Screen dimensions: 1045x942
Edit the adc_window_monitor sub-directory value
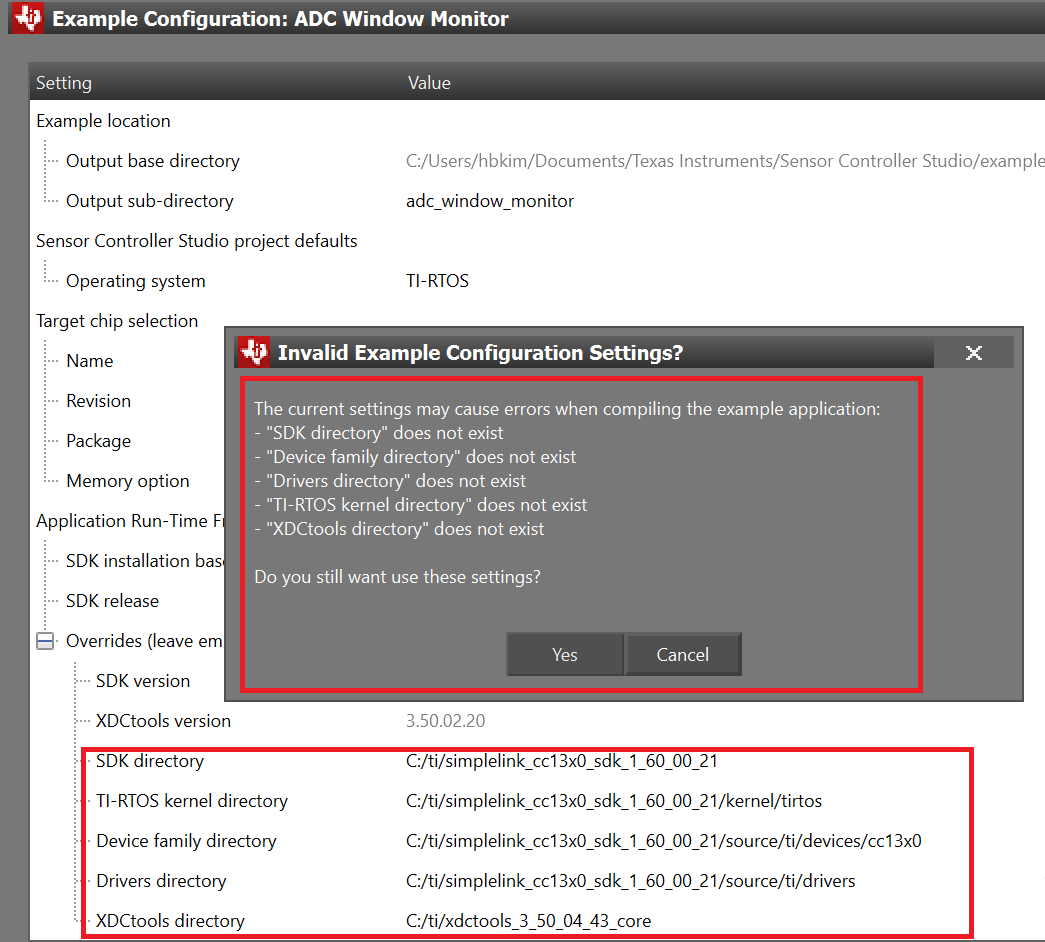click(x=490, y=201)
